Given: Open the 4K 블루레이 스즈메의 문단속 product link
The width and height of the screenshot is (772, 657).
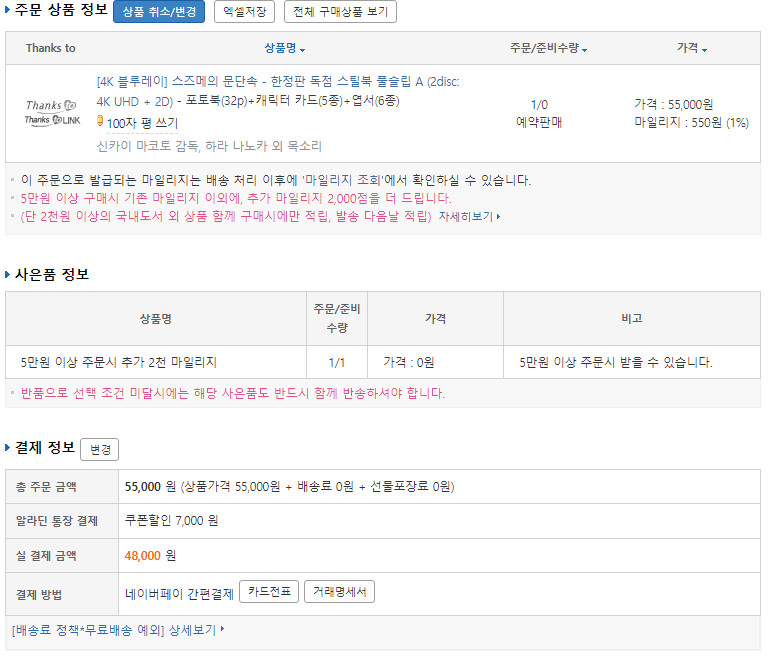Looking at the screenshot, I should point(278,91).
